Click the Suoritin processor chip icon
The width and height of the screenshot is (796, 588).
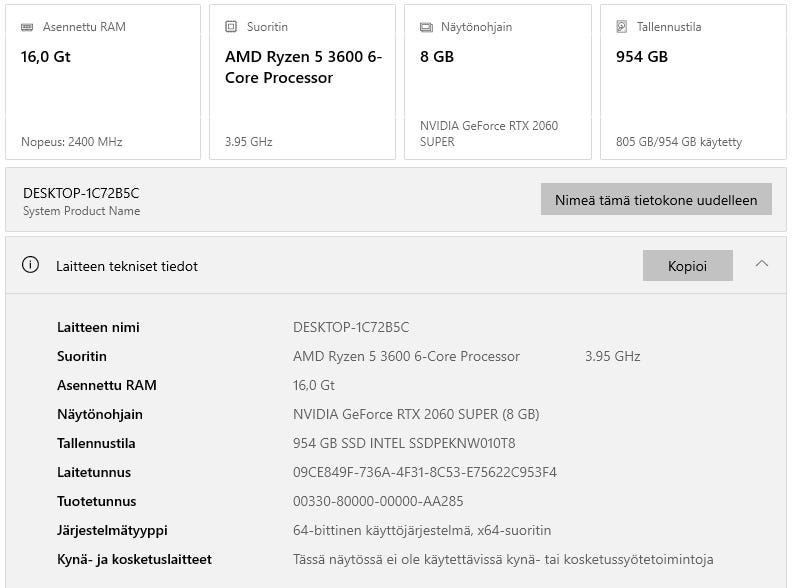point(231,27)
